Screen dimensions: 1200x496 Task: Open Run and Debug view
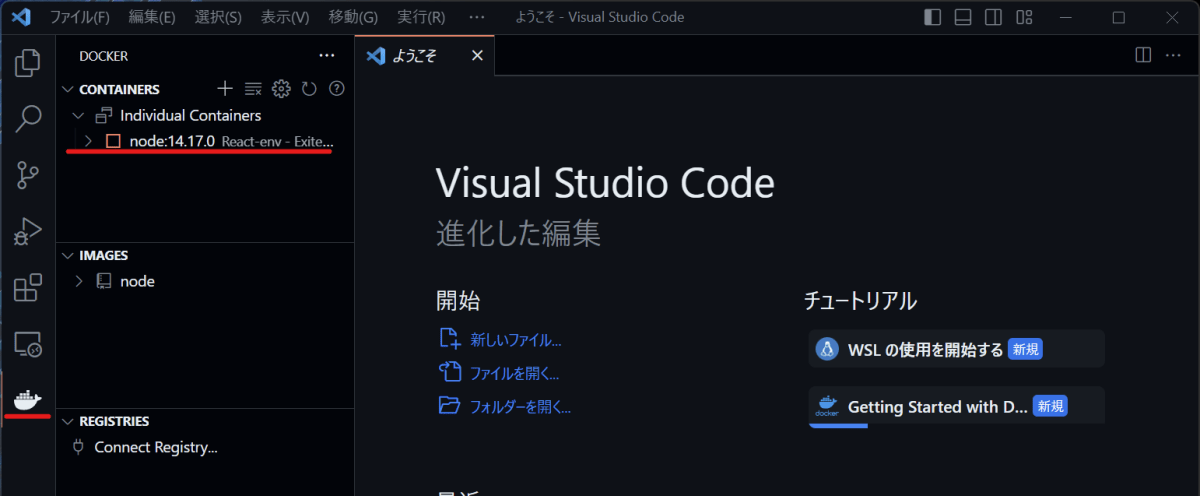(x=27, y=231)
